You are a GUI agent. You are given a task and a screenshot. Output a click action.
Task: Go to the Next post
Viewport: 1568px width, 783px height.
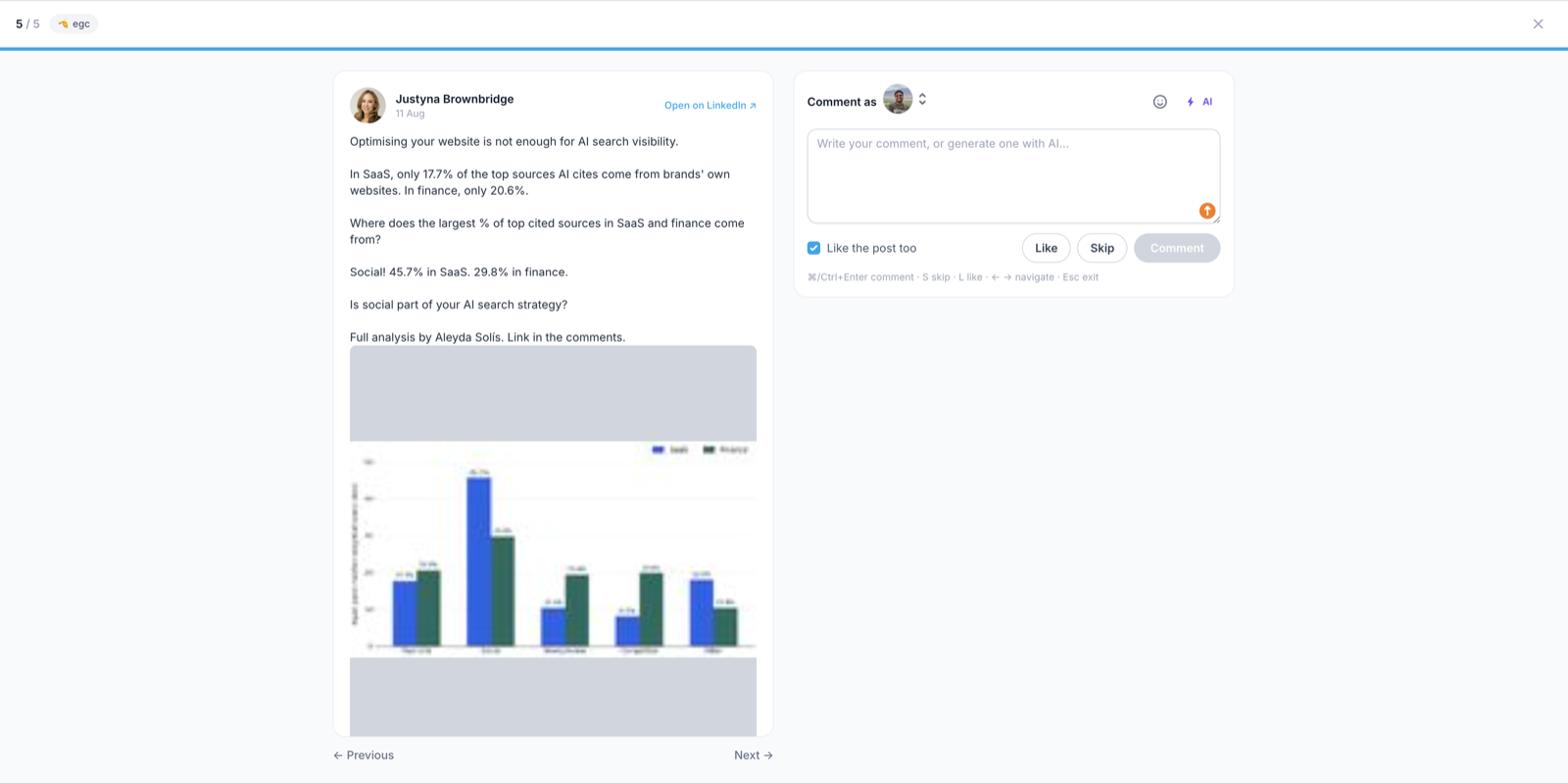(x=754, y=755)
